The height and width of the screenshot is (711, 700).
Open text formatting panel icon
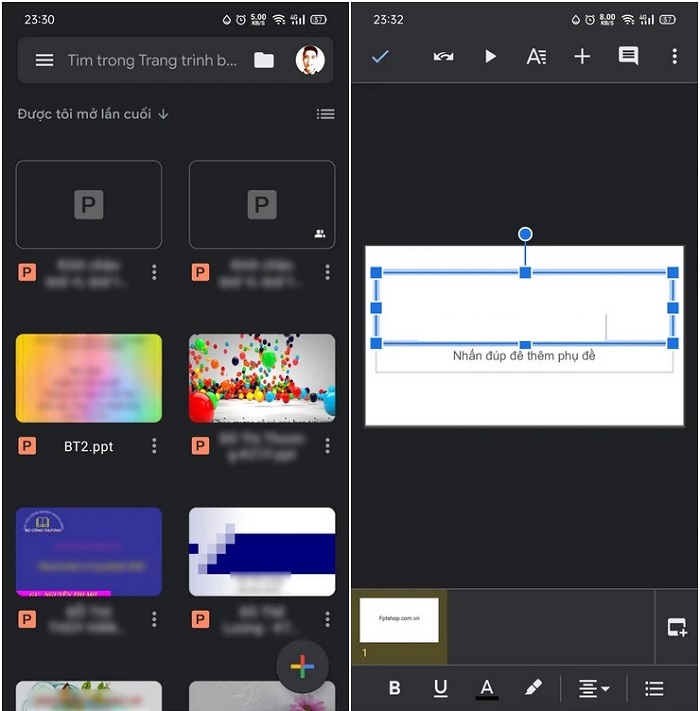pos(536,57)
